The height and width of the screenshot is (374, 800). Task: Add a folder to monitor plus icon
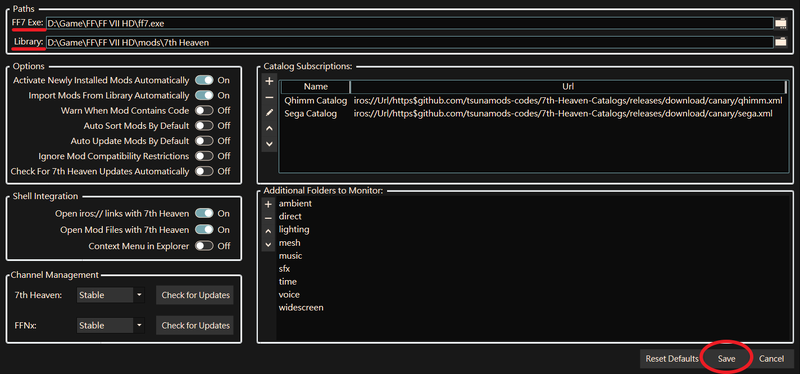(269, 205)
